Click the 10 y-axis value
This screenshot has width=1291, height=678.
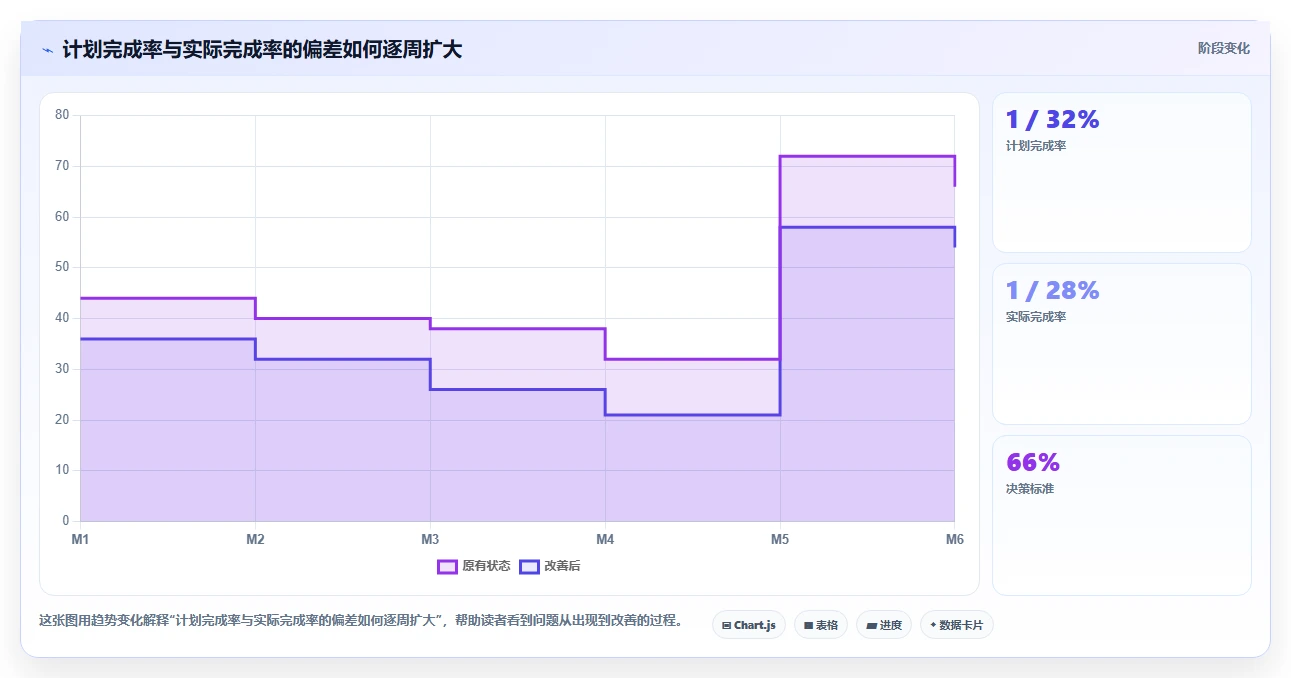point(62,470)
